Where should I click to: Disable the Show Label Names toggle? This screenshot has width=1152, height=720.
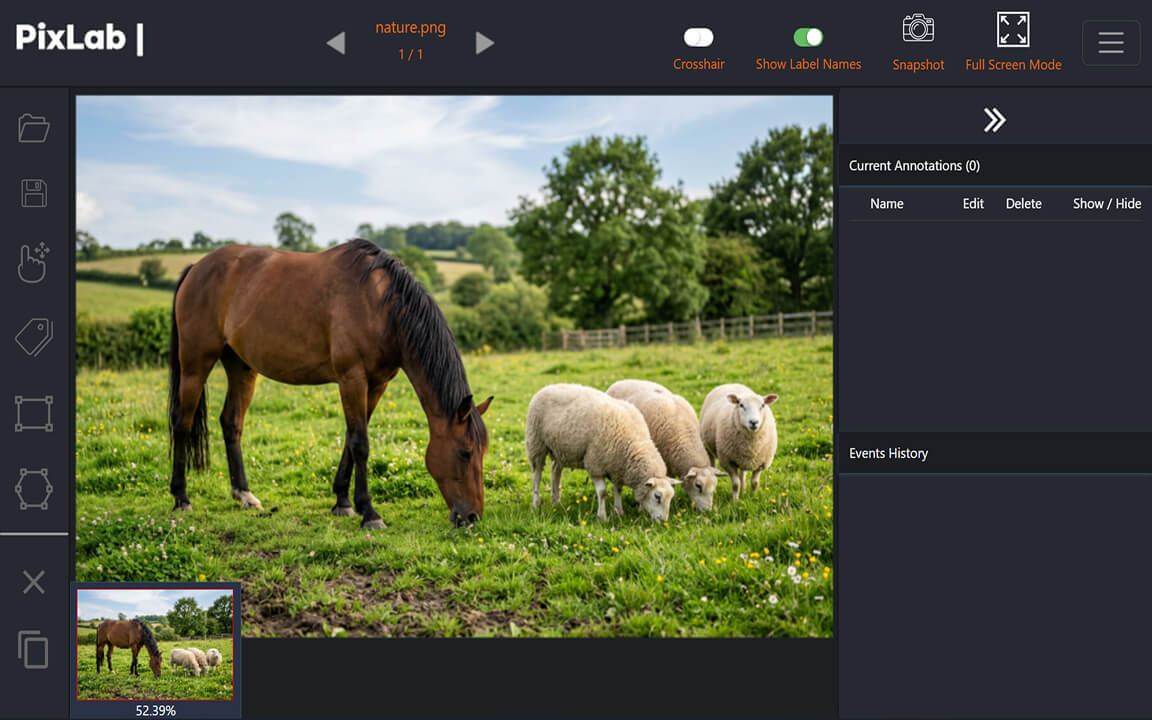pyautogui.click(x=808, y=37)
